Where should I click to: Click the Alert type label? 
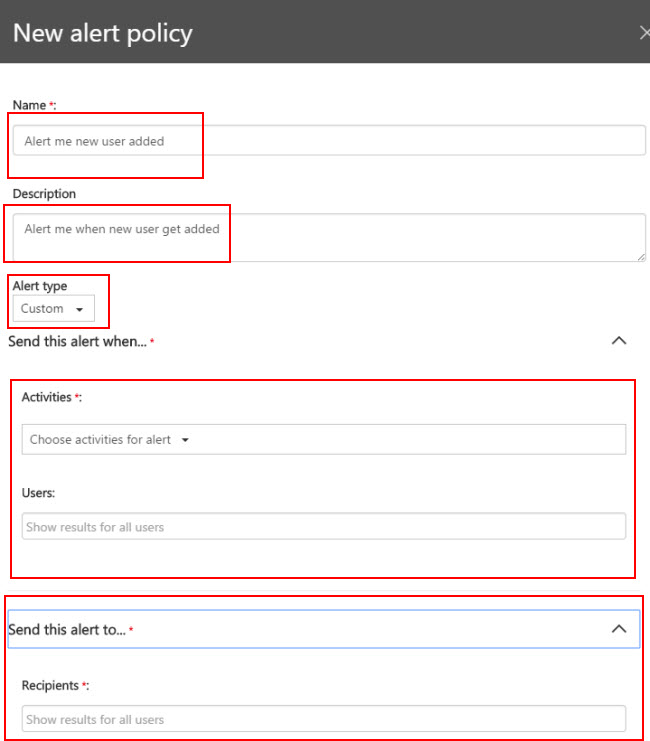40,286
